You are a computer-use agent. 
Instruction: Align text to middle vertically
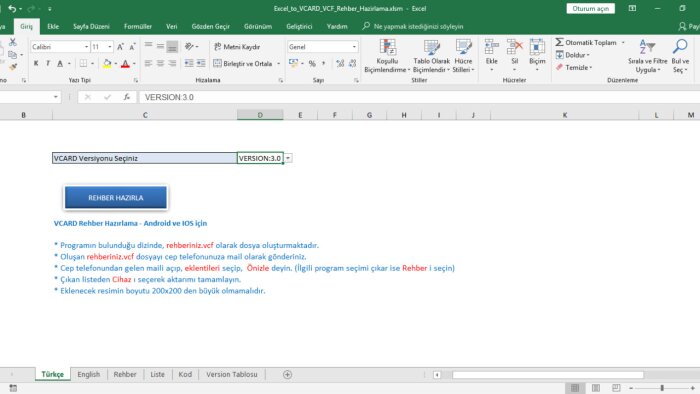[x=160, y=46]
